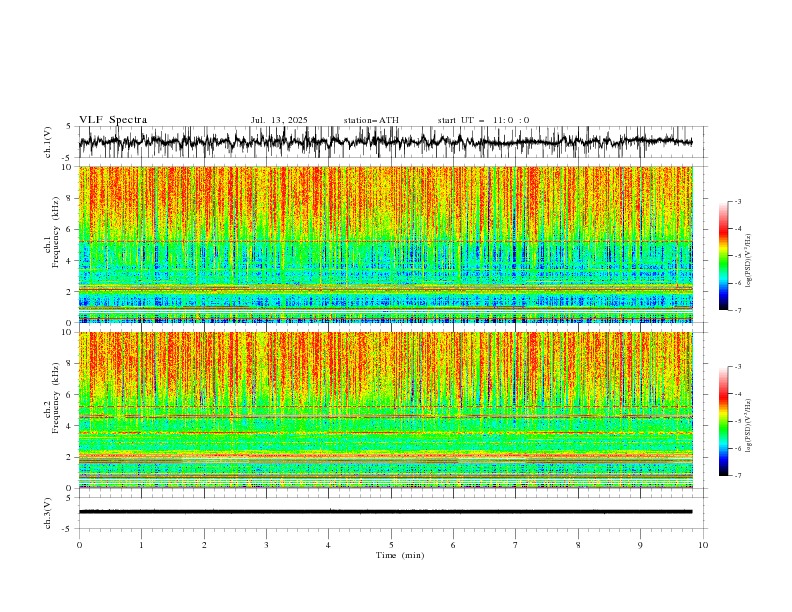Click the ch.1 PSD color scale bar

point(723,256)
